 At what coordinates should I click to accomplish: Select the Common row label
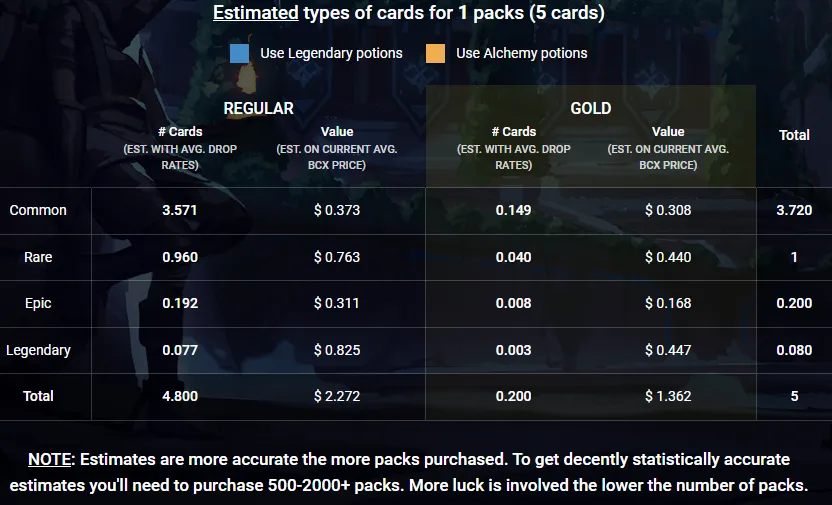pyautogui.click(x=38, y=210)
